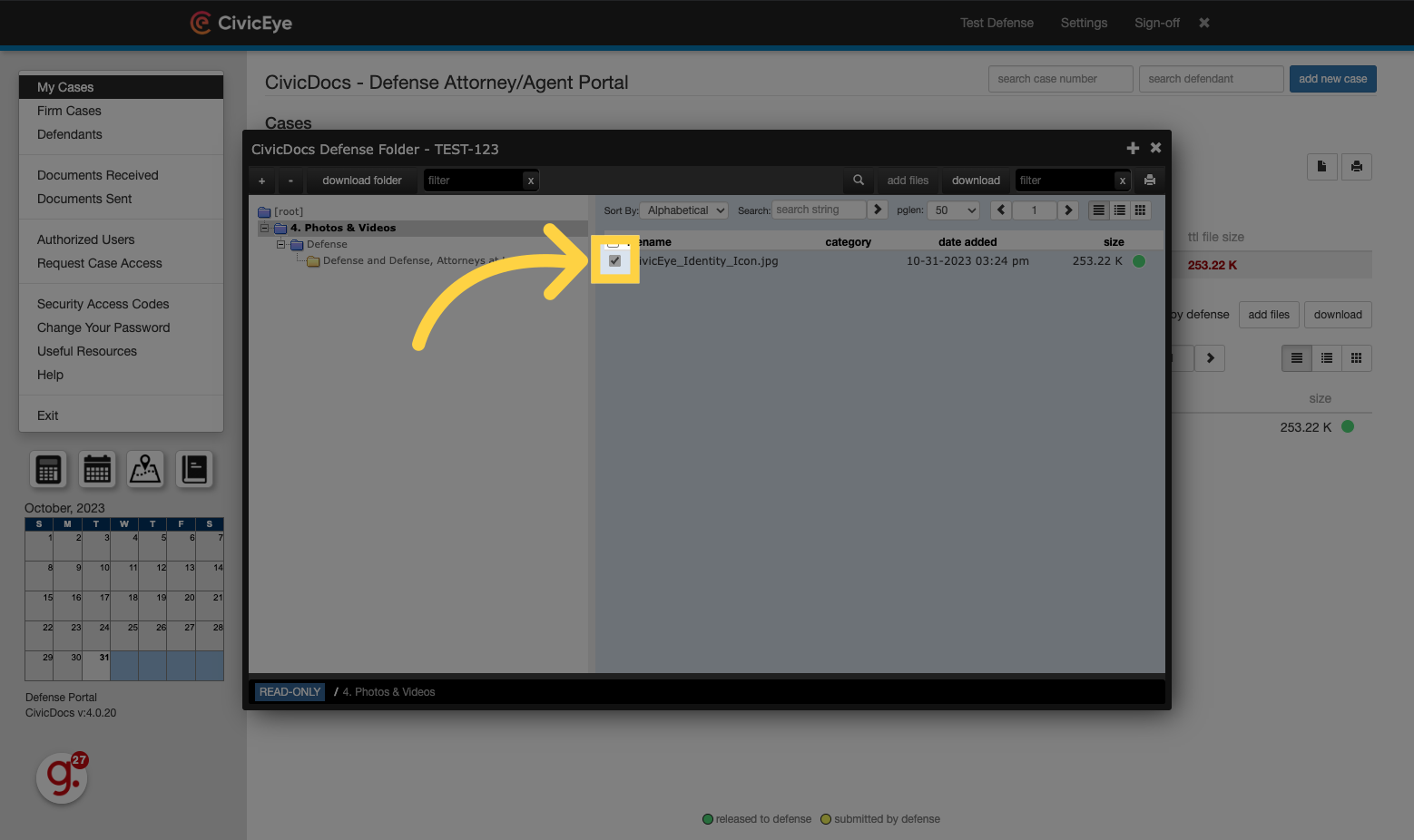
Task: Open the Sort By Alphabetical dropdown
Action: pyautogui.click(x=684, y=210)
